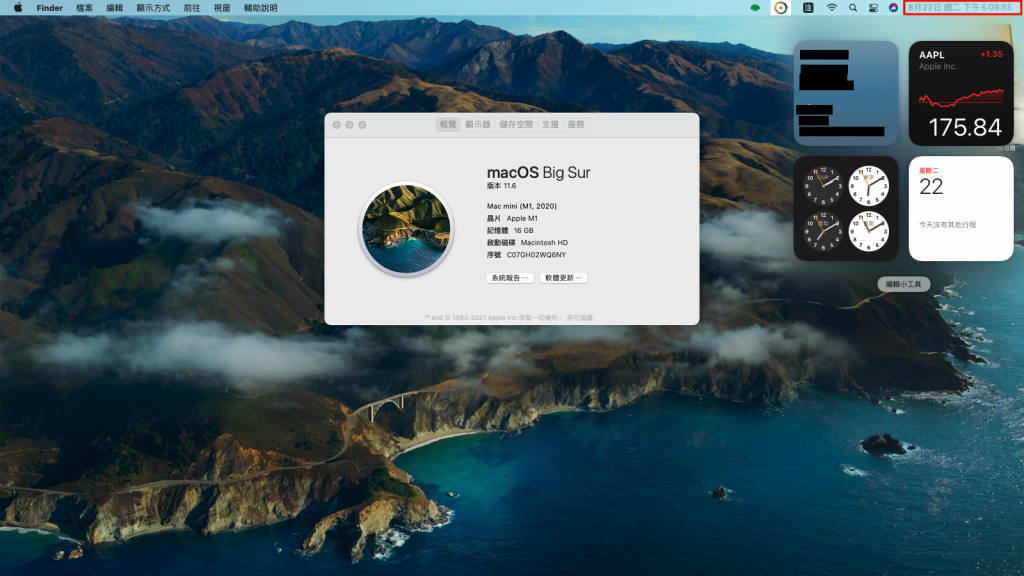Viewport: 1024px width, 576px height.
Task: Click the version 11.6 text
Action: point(502,185)
